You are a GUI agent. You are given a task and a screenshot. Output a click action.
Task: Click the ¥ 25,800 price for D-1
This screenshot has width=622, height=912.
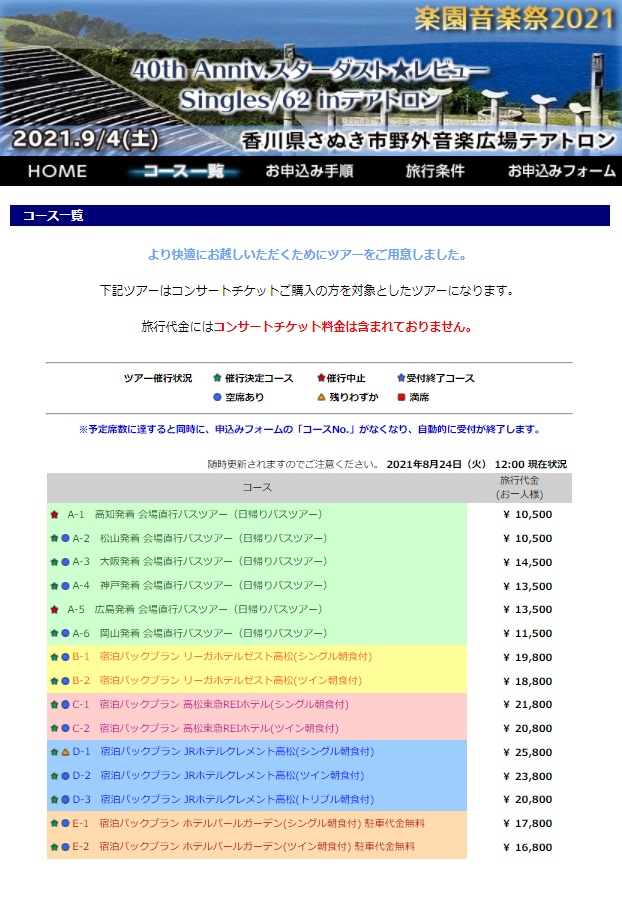pyautogui.click(x=527, y=753)
